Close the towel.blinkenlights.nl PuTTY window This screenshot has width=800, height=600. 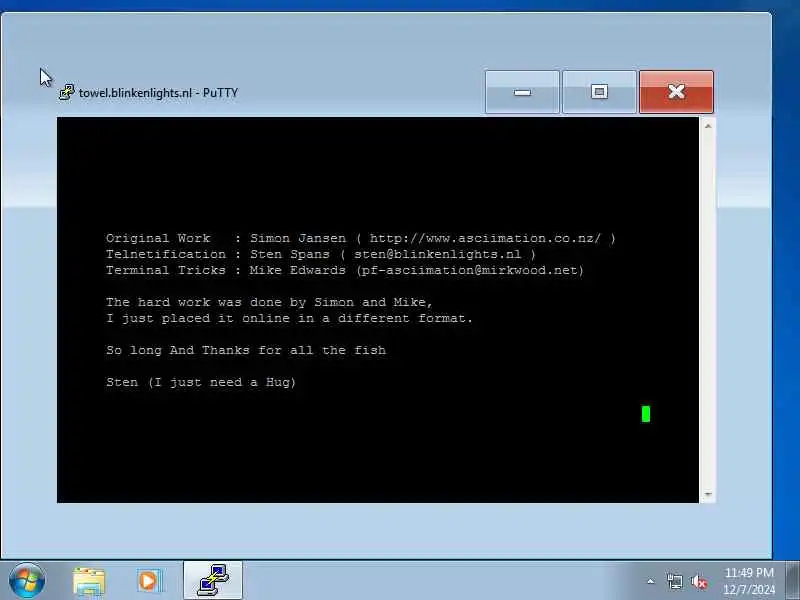pyautogui.click(x=677, y=92)
